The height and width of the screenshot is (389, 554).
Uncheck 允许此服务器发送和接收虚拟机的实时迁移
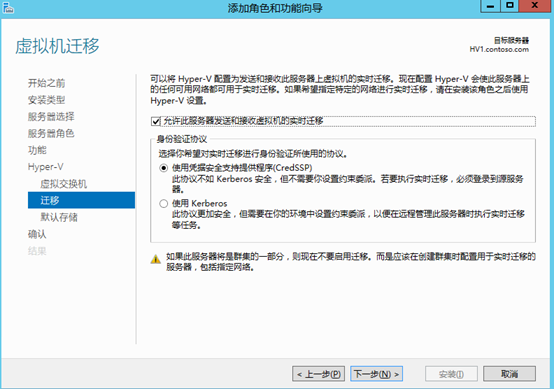tap(156, 122)
